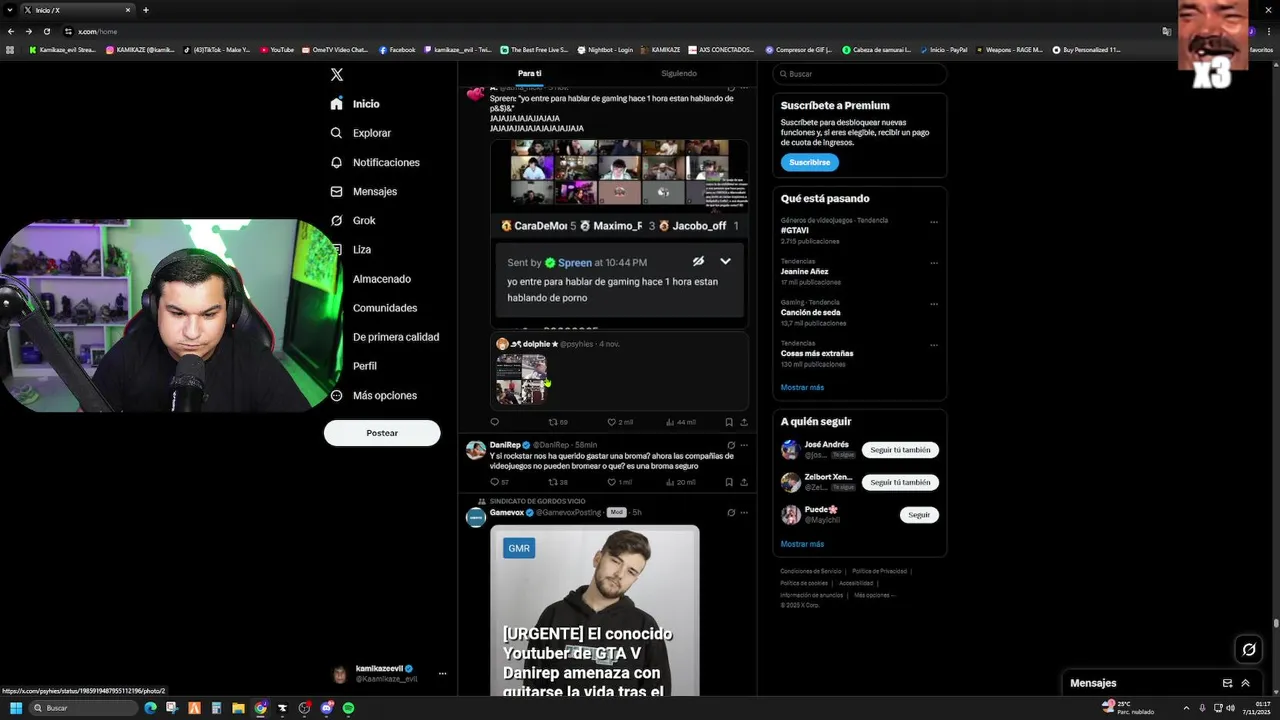Screen dimensions: 1280x720
Task: View DaniRep post stats 20 mil
Action: pyautogui.click(x=680, y=482)
